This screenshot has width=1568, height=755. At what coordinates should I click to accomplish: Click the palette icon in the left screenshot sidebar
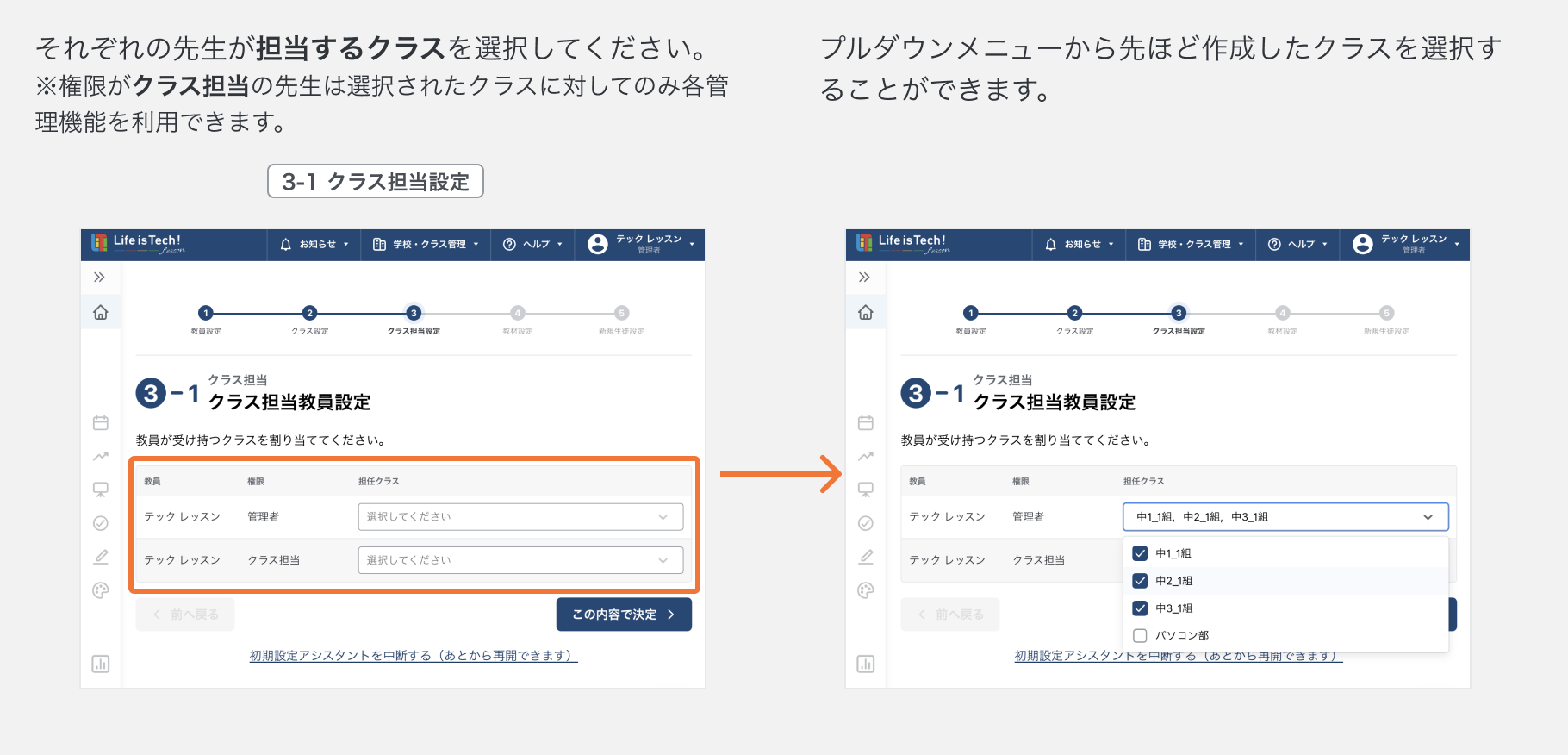coord(101,590)
